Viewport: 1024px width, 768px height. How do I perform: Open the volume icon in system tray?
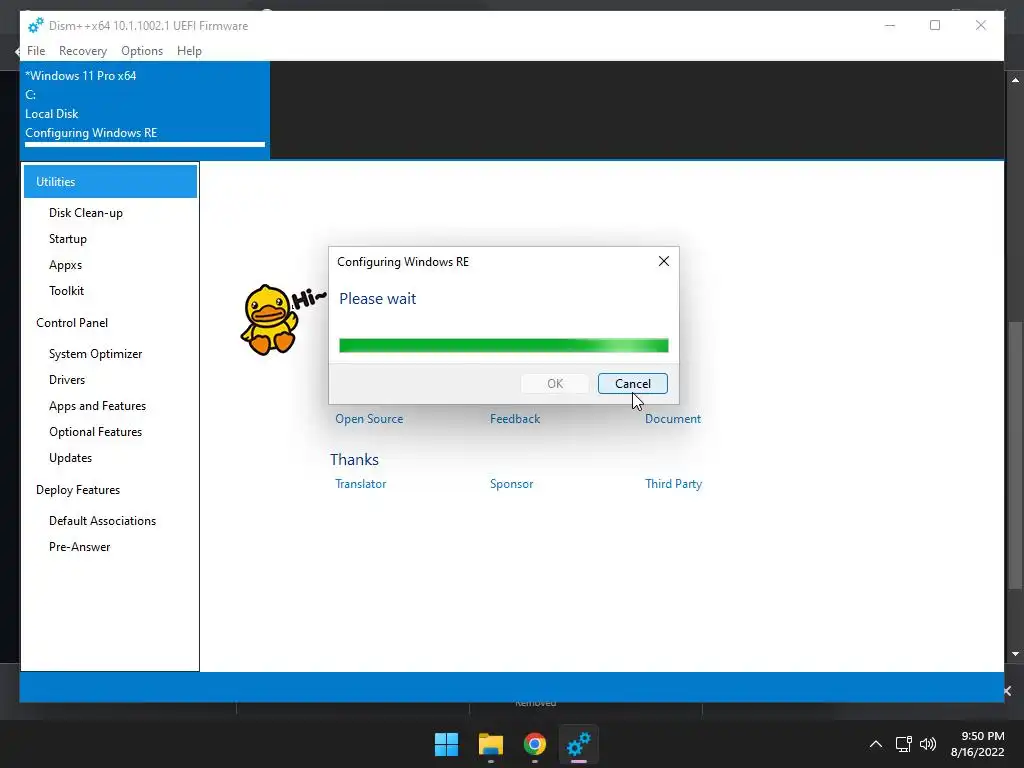click(928, 744)
